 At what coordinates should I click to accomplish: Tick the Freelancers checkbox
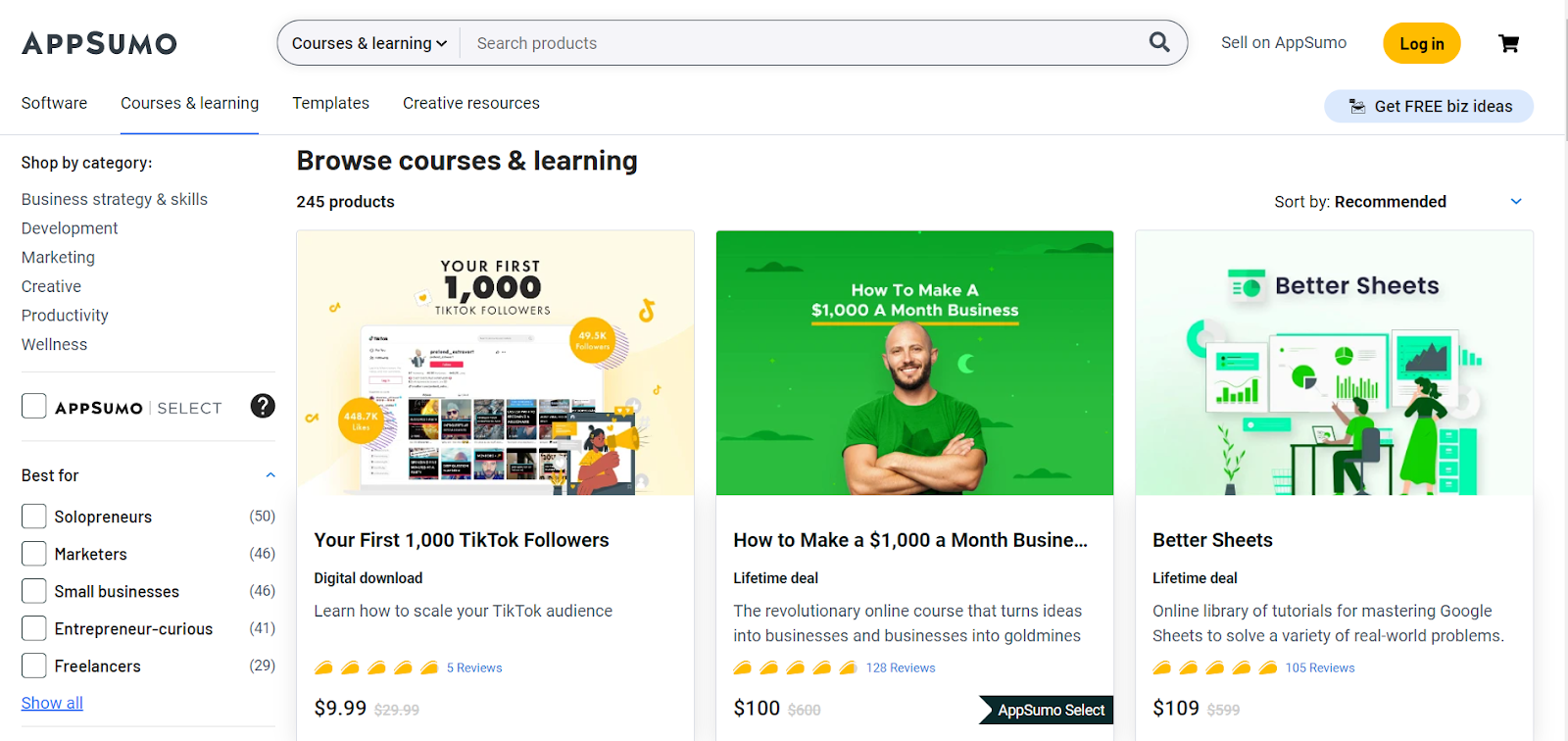(x=34, y=666)
